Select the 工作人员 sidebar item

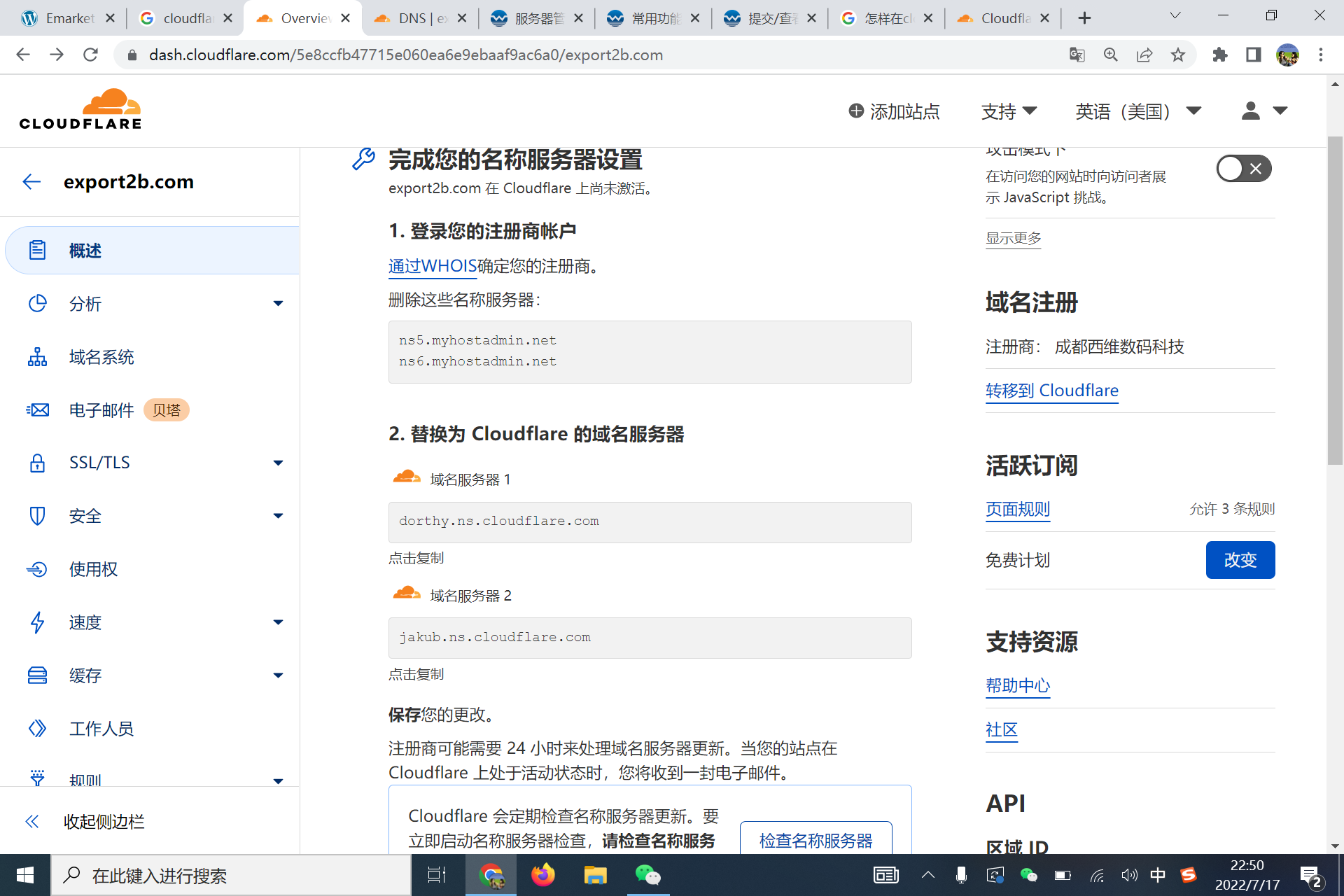[101, 729]
